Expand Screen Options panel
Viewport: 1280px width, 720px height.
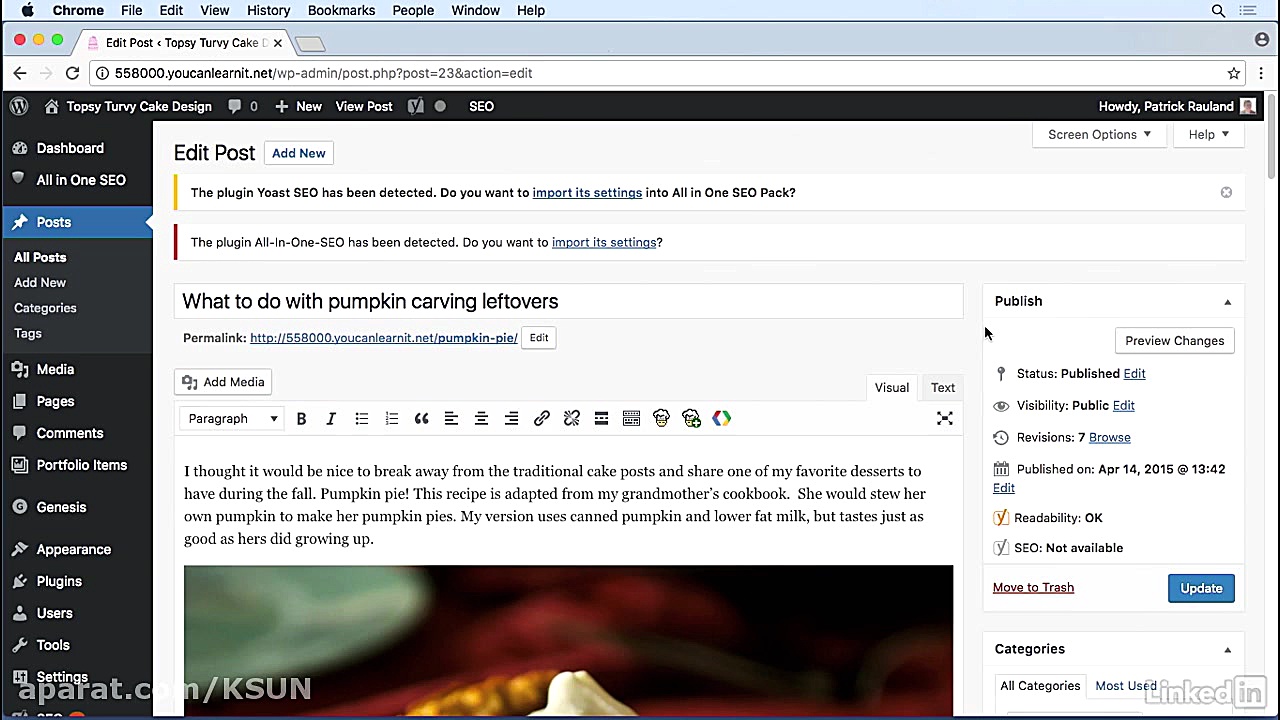click(1099, 135)
